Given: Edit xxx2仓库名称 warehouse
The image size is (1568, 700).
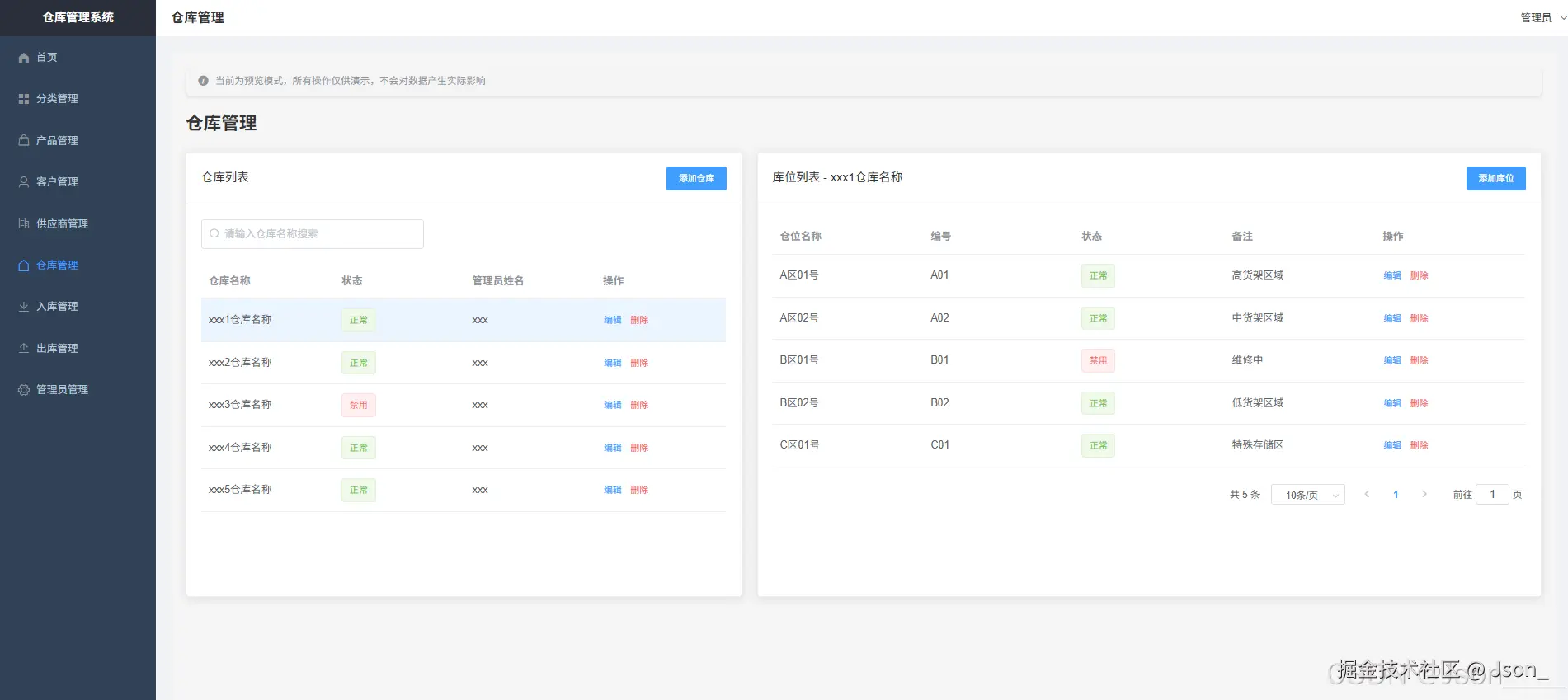Looking at the screenshot, I should click(x=612, y=363).
